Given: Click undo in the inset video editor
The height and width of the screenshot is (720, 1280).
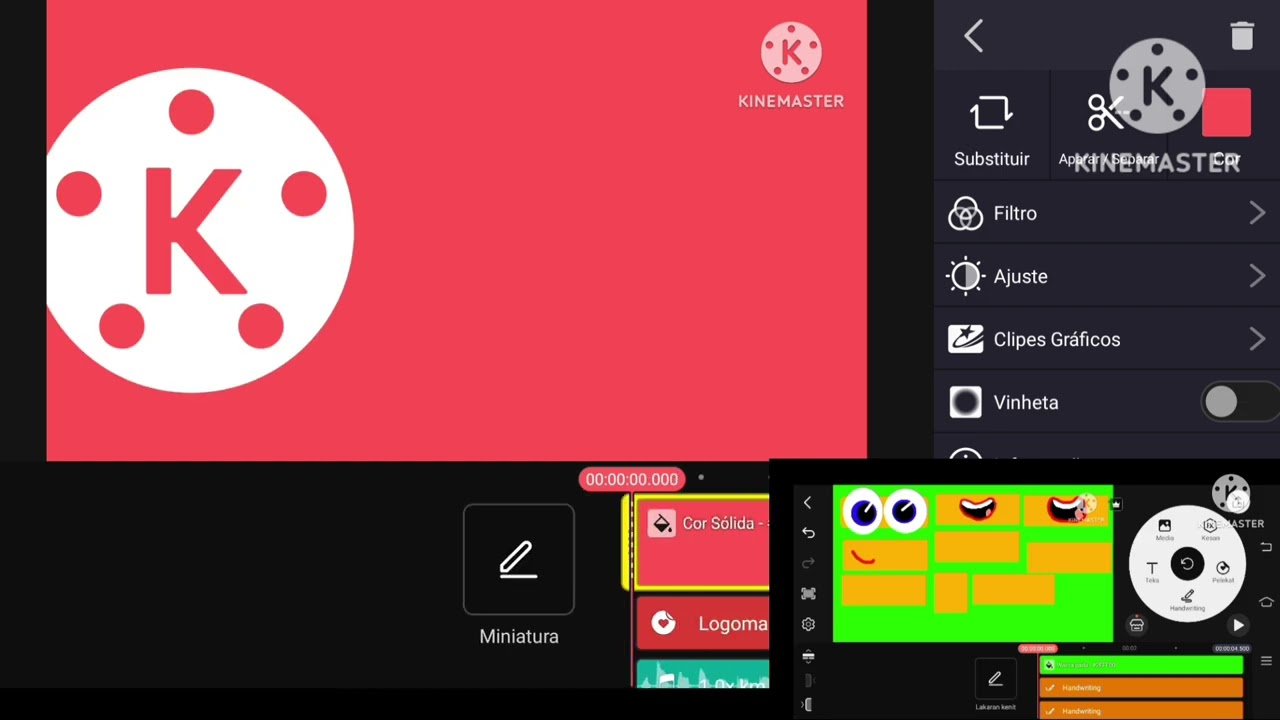Looking at the screenshot, I should (808, 533).
